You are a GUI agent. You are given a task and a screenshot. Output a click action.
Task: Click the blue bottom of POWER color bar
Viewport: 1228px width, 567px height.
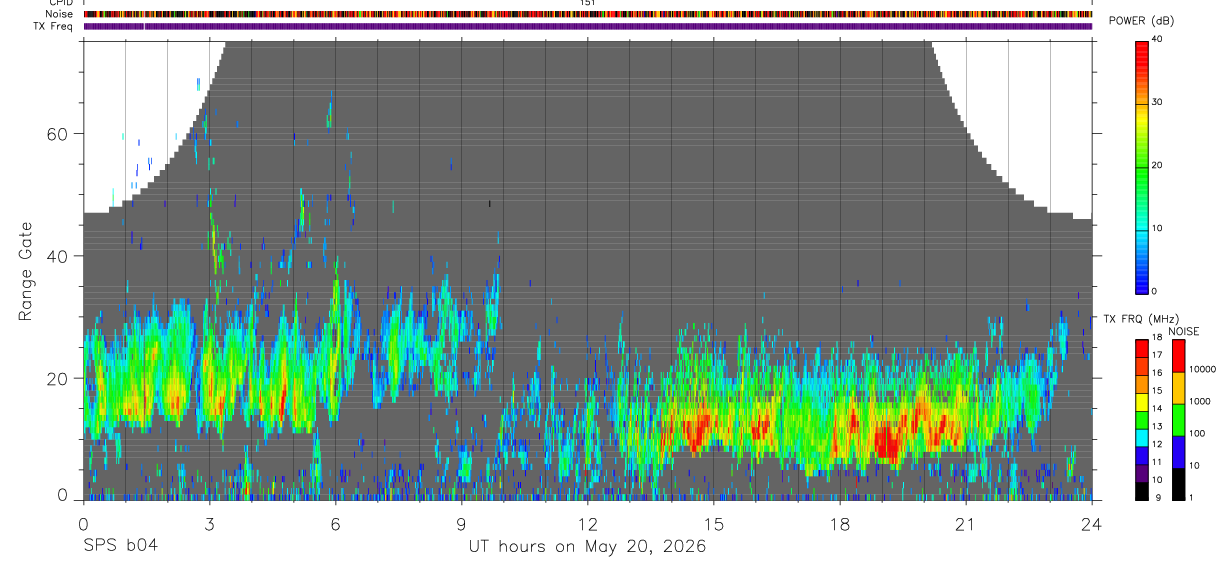(1141, 281)
